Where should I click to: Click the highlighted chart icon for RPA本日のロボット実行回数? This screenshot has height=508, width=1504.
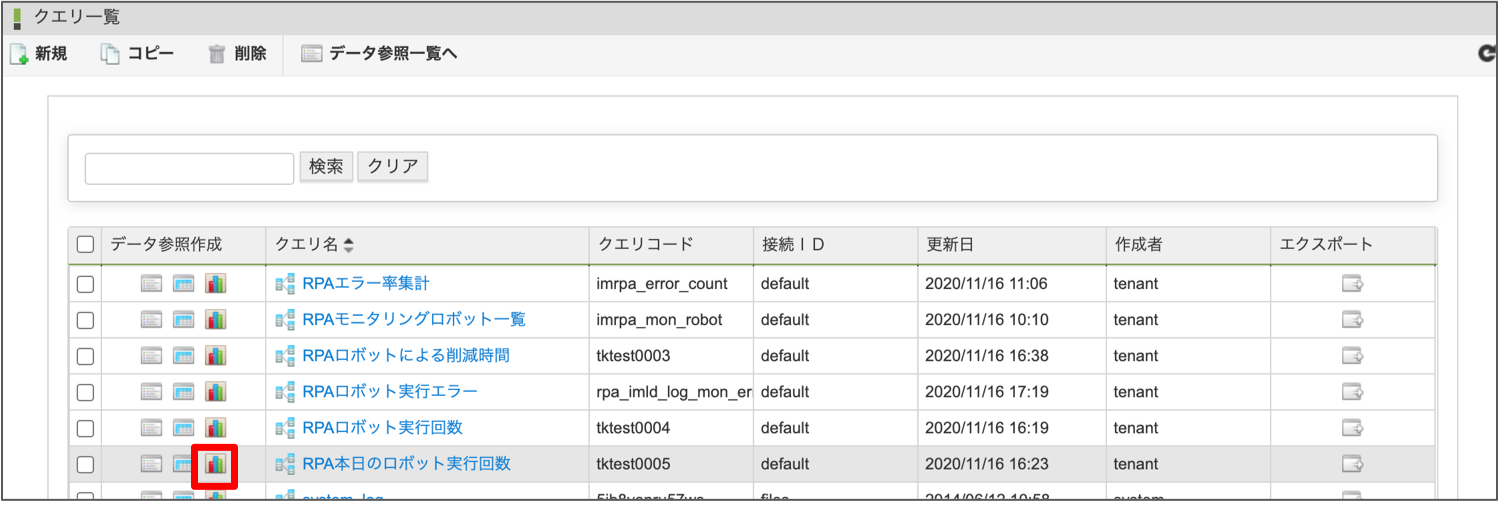(x=215, y=464)
